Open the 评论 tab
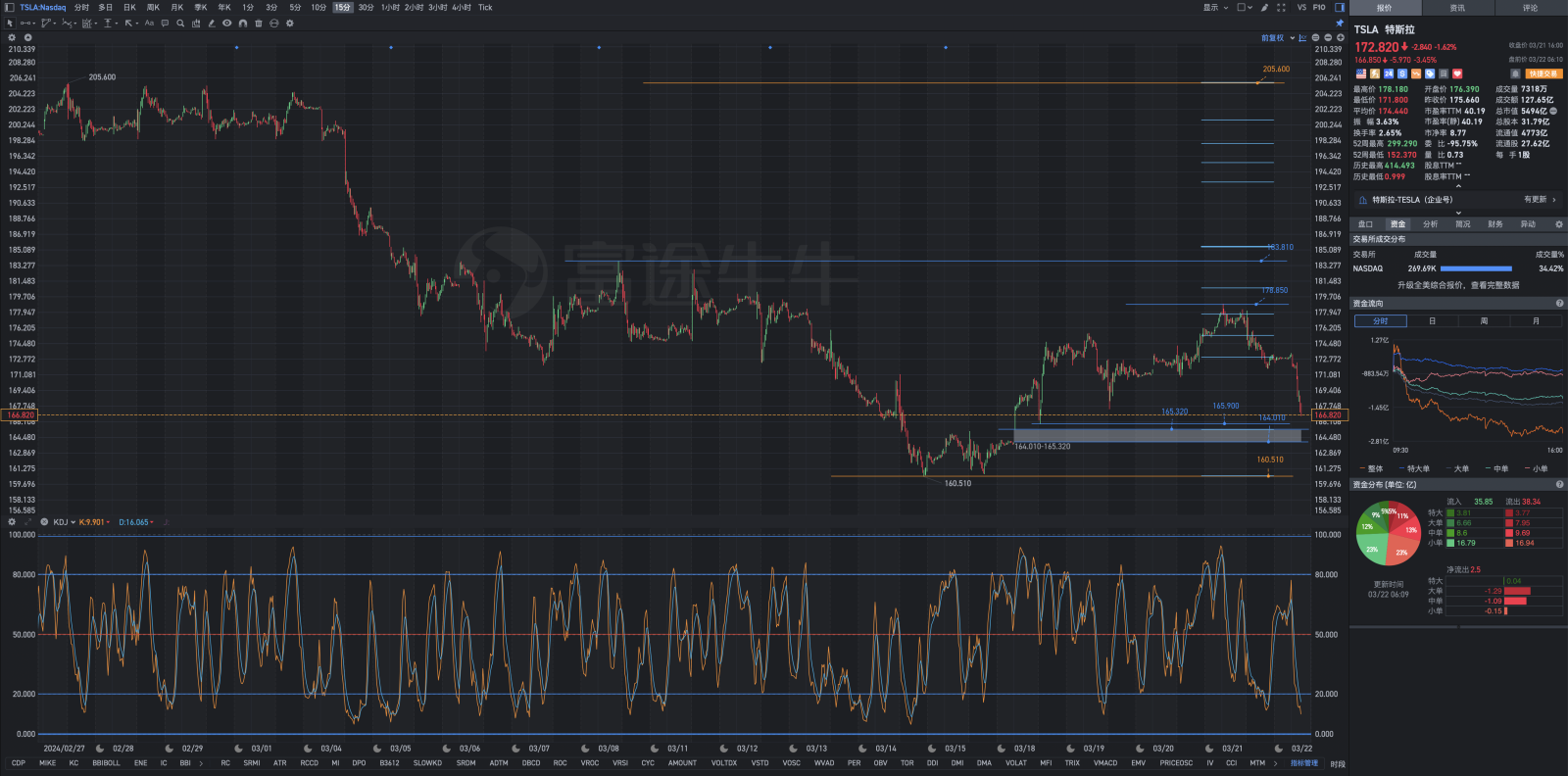This screenshot has height=776, width=1568. pos(1530,8)
